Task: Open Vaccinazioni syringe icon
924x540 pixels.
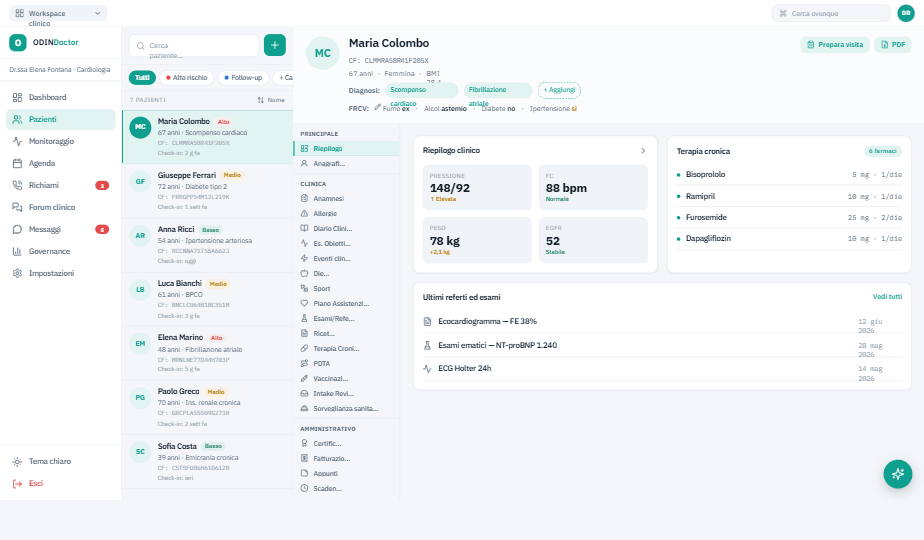Action: coord(304,378)
